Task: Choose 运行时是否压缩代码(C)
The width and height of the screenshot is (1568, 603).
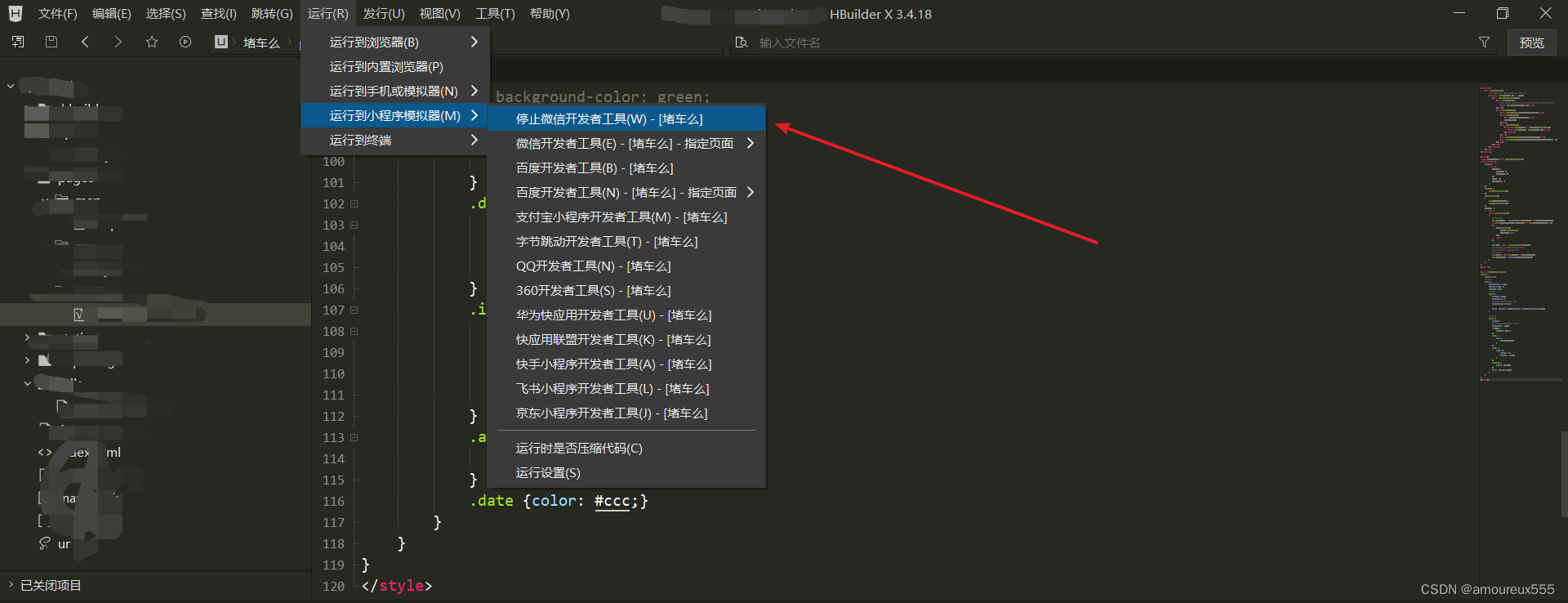Action: pos(626,448)
